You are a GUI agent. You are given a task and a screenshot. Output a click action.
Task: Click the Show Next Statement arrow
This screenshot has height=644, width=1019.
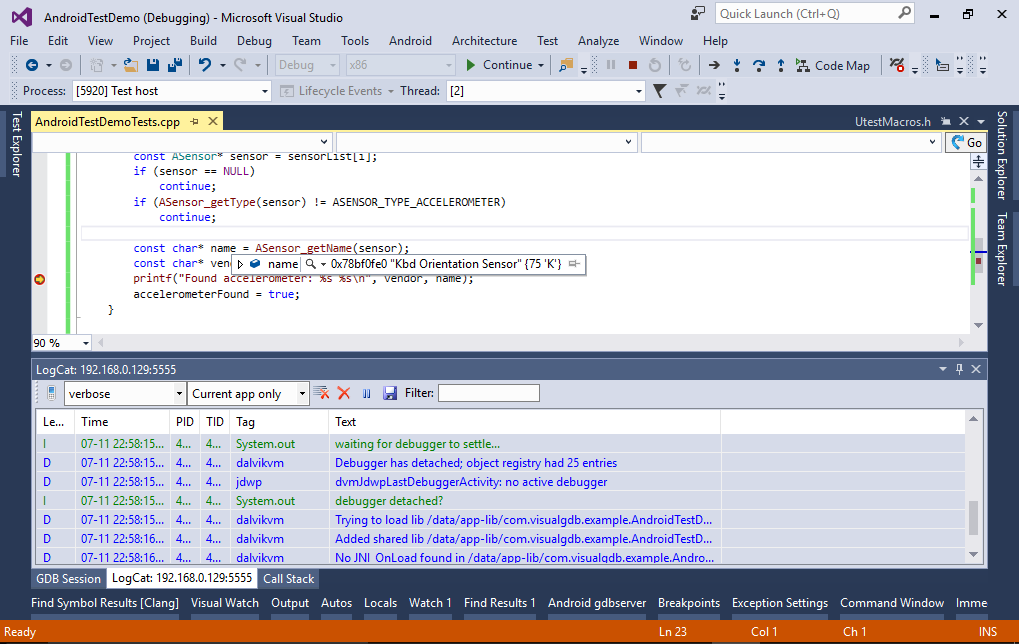pos(714,65)
